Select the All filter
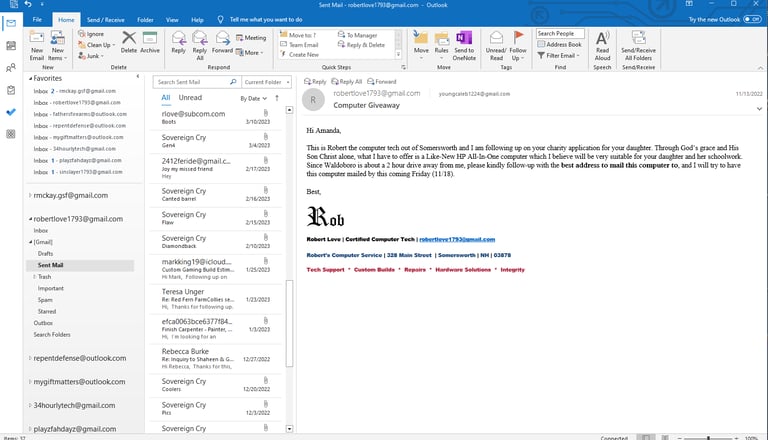Viewport: 768px width, 440px height. coord(166,98)
